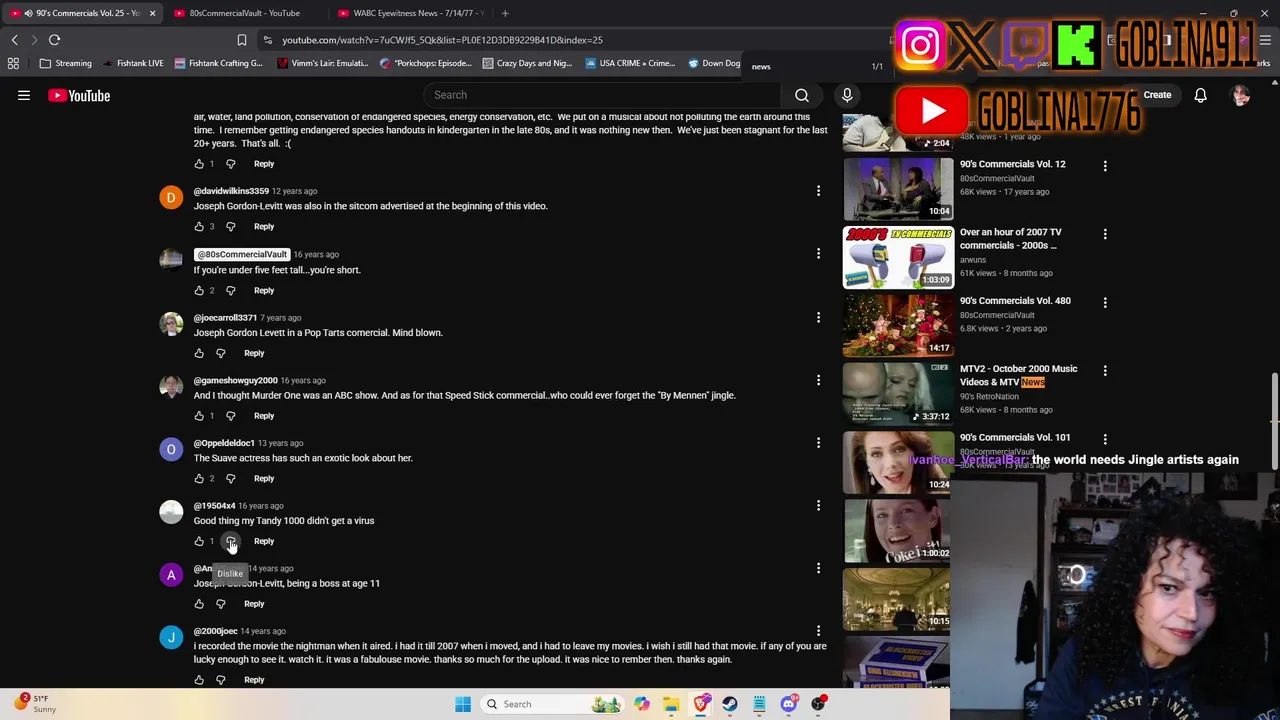Open the YouTube guide hamburger menu
Screen dimensions: 1280x720
pos(24,96)
